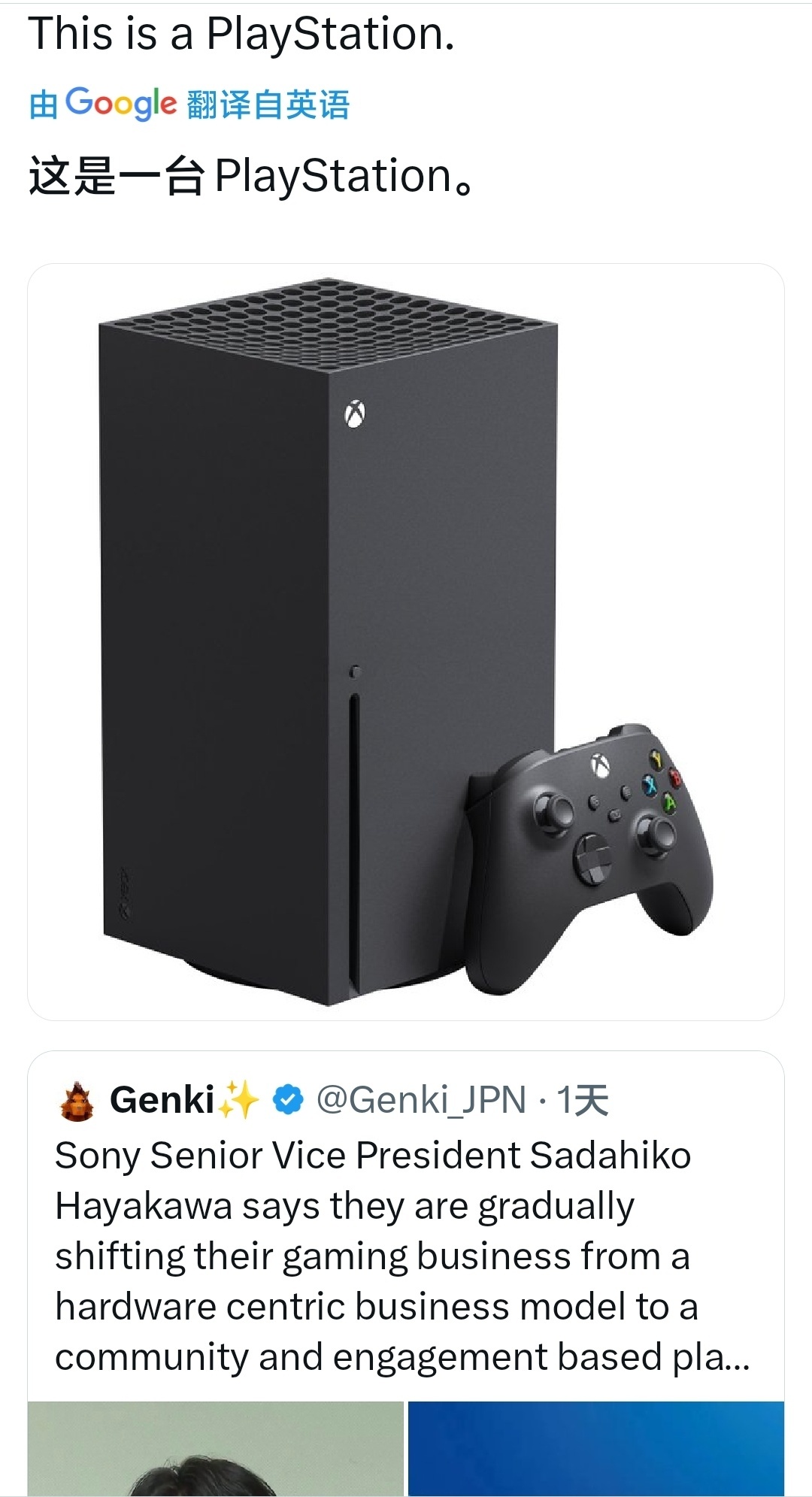Click the controller's D-pad in the image
Screen dimensions: 812x1497
click(x=594, y=858)
